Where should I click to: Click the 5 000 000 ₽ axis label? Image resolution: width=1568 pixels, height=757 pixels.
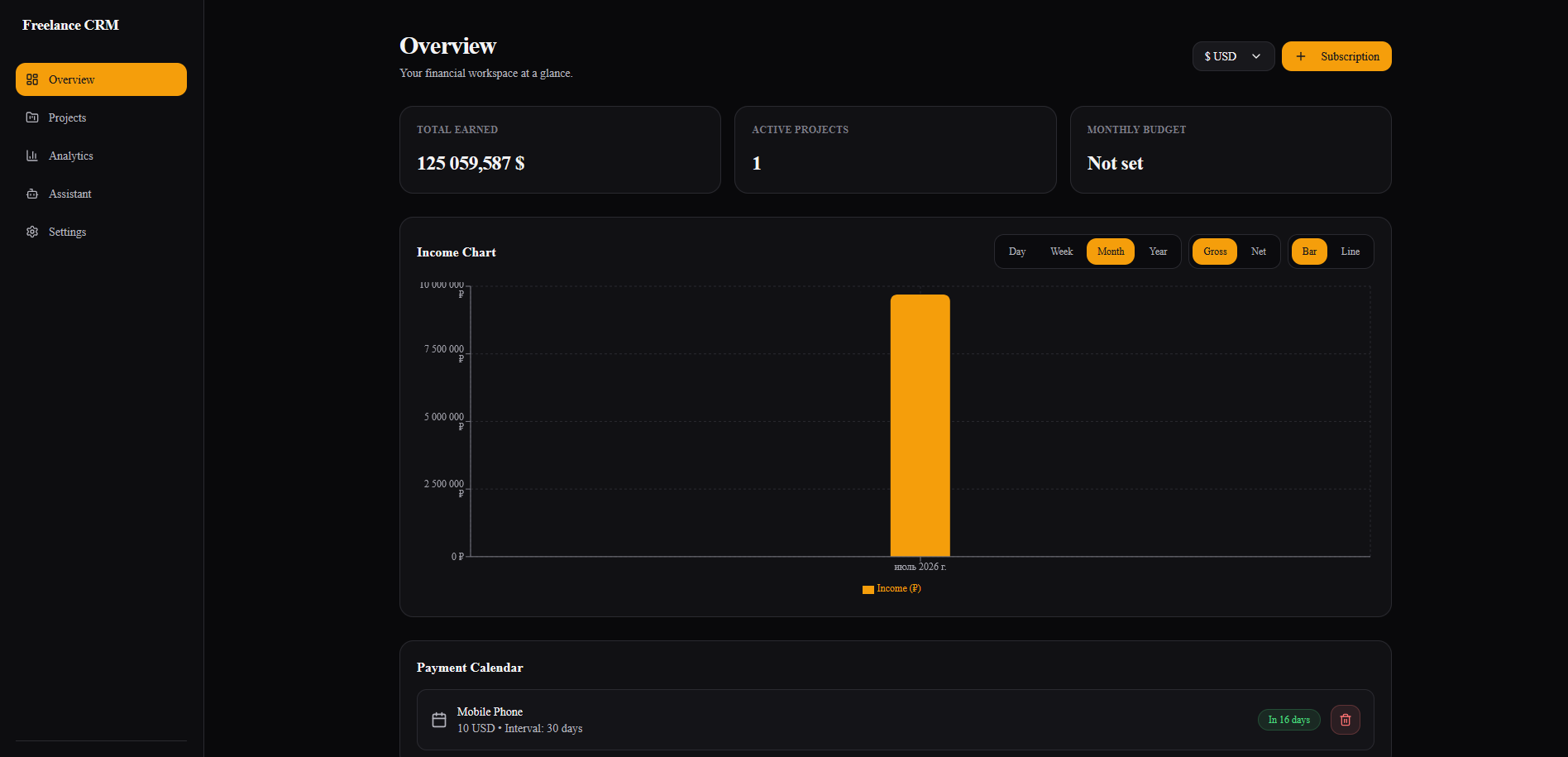click(444, 421)
